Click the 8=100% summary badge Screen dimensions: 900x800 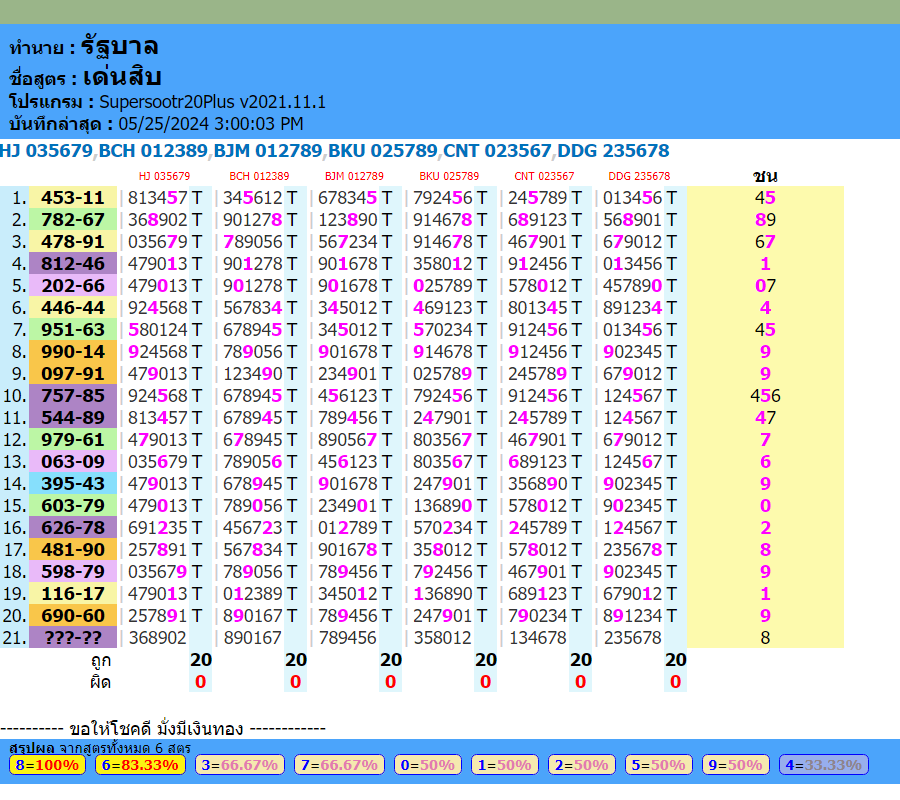pyautogui.click(x=47, y=765)
